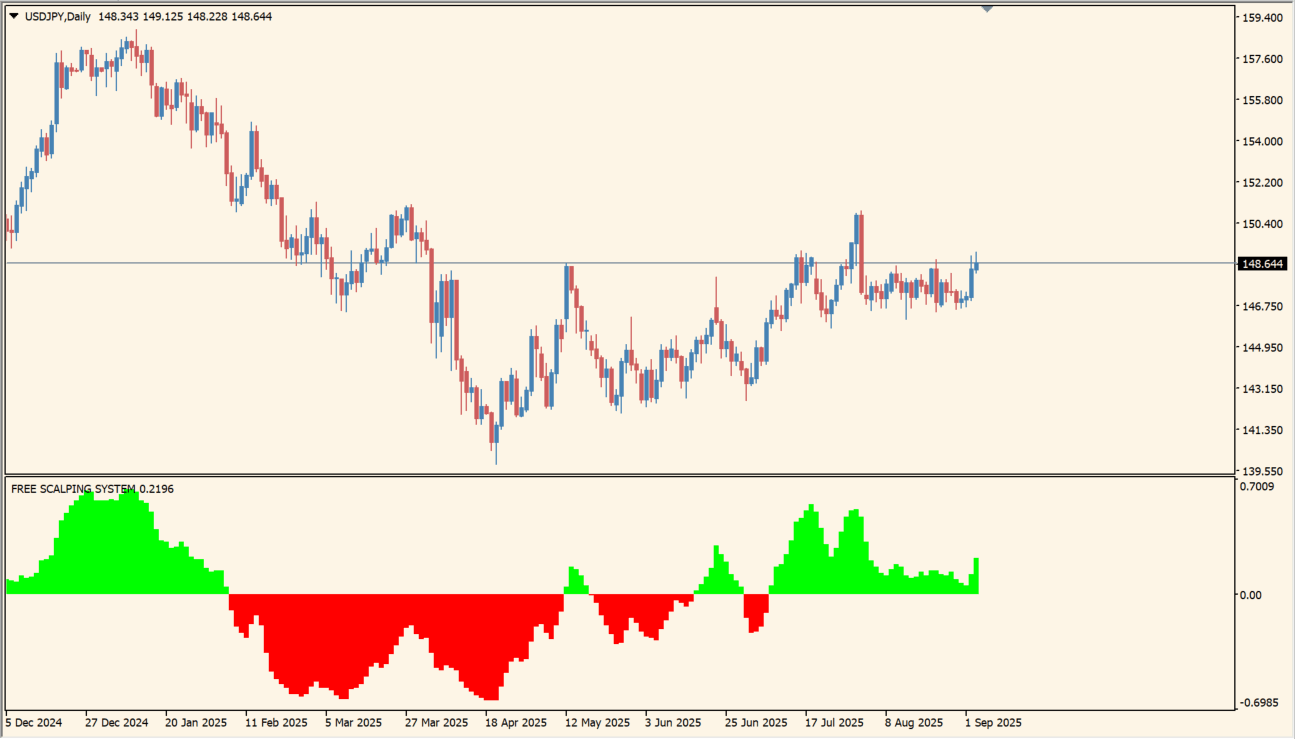The image size is (1295, 739).
Task: Click the 139.550 price scale label
Action: [x=1261, y=471]
